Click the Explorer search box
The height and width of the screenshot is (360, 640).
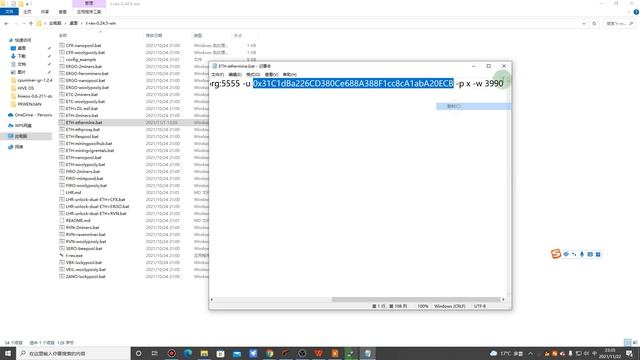[619, 23]
